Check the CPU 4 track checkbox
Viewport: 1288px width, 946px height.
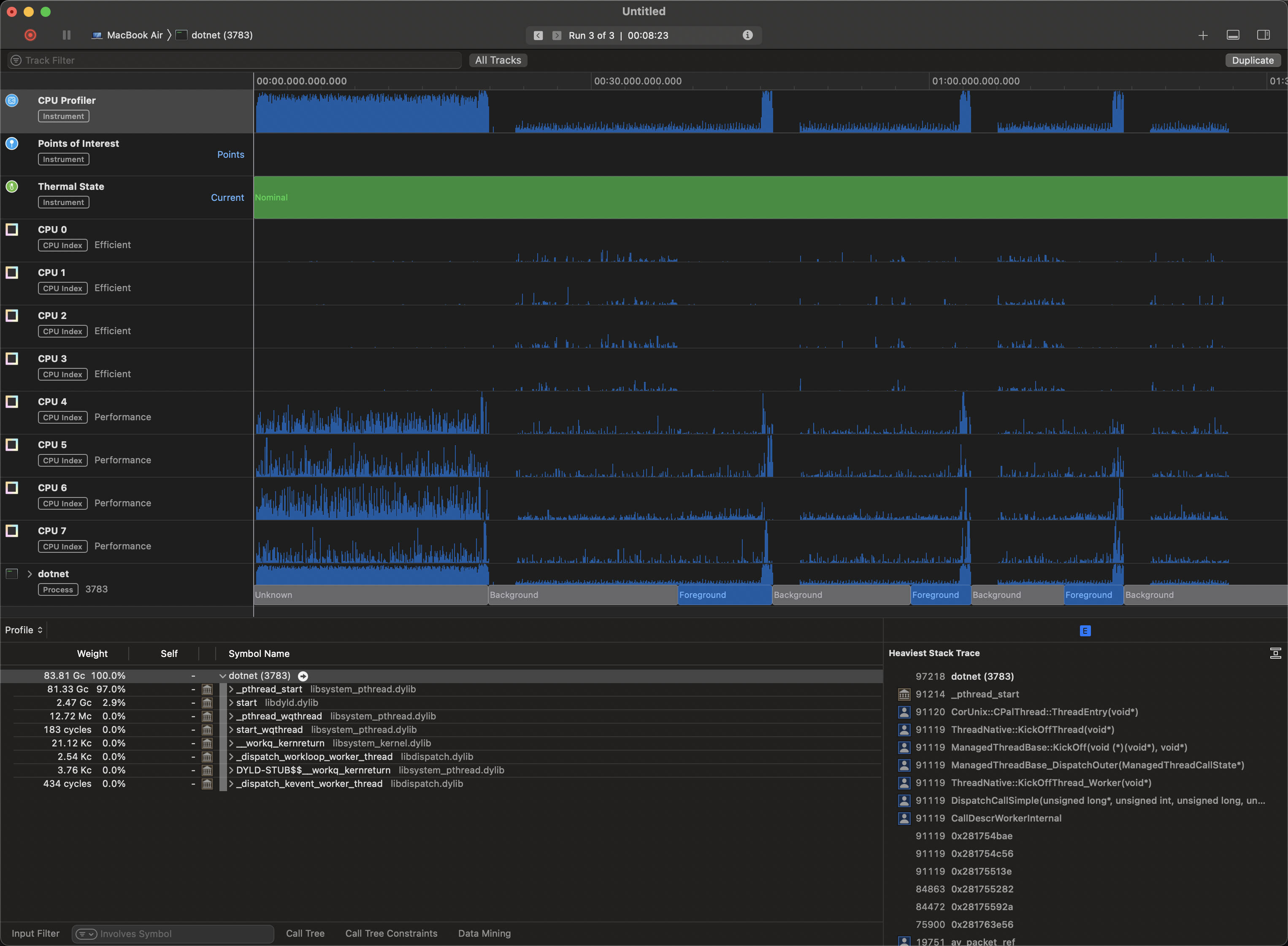coord(11,401)
